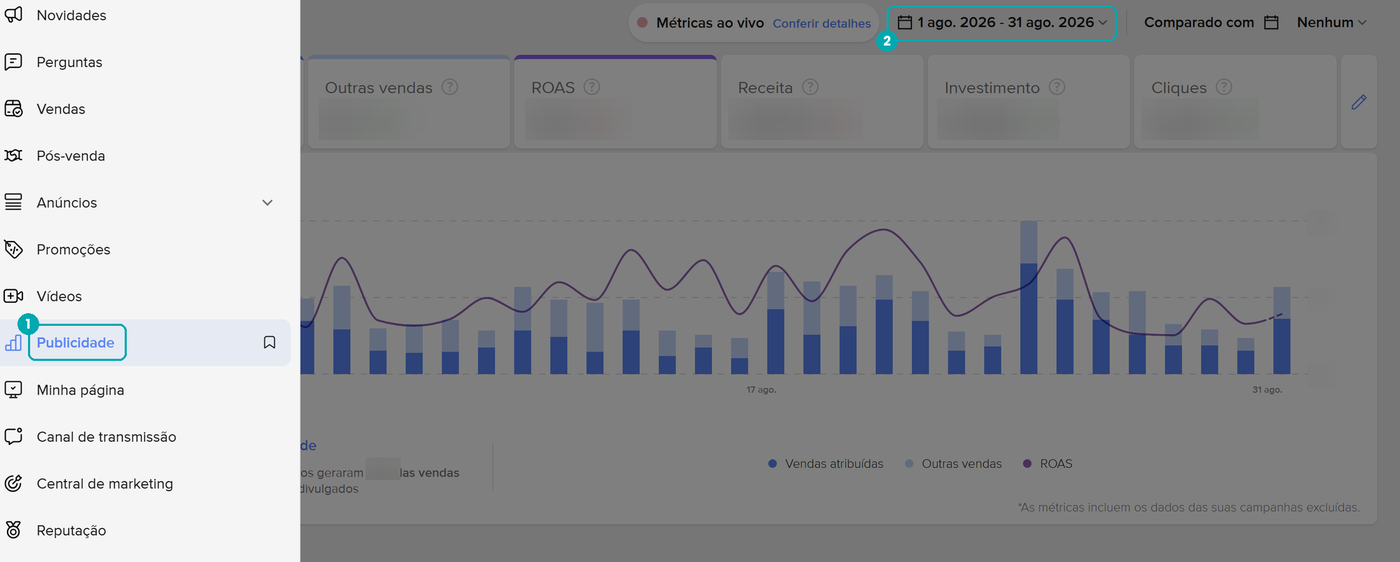The image size is (1400, 562).
Task: Click the pencil edit metrics icon
Action: click(1359, 102)
